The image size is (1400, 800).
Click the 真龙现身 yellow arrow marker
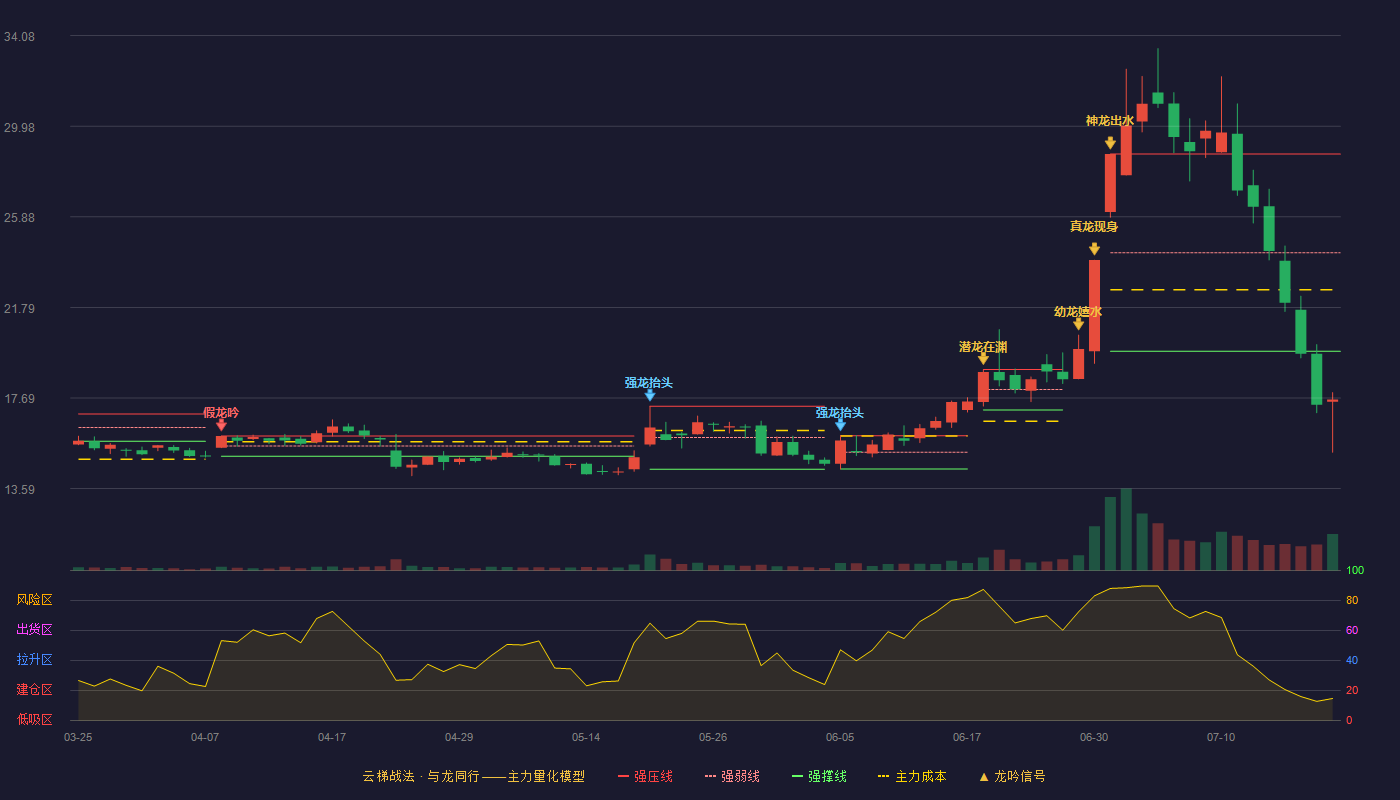pos(1094,249)
